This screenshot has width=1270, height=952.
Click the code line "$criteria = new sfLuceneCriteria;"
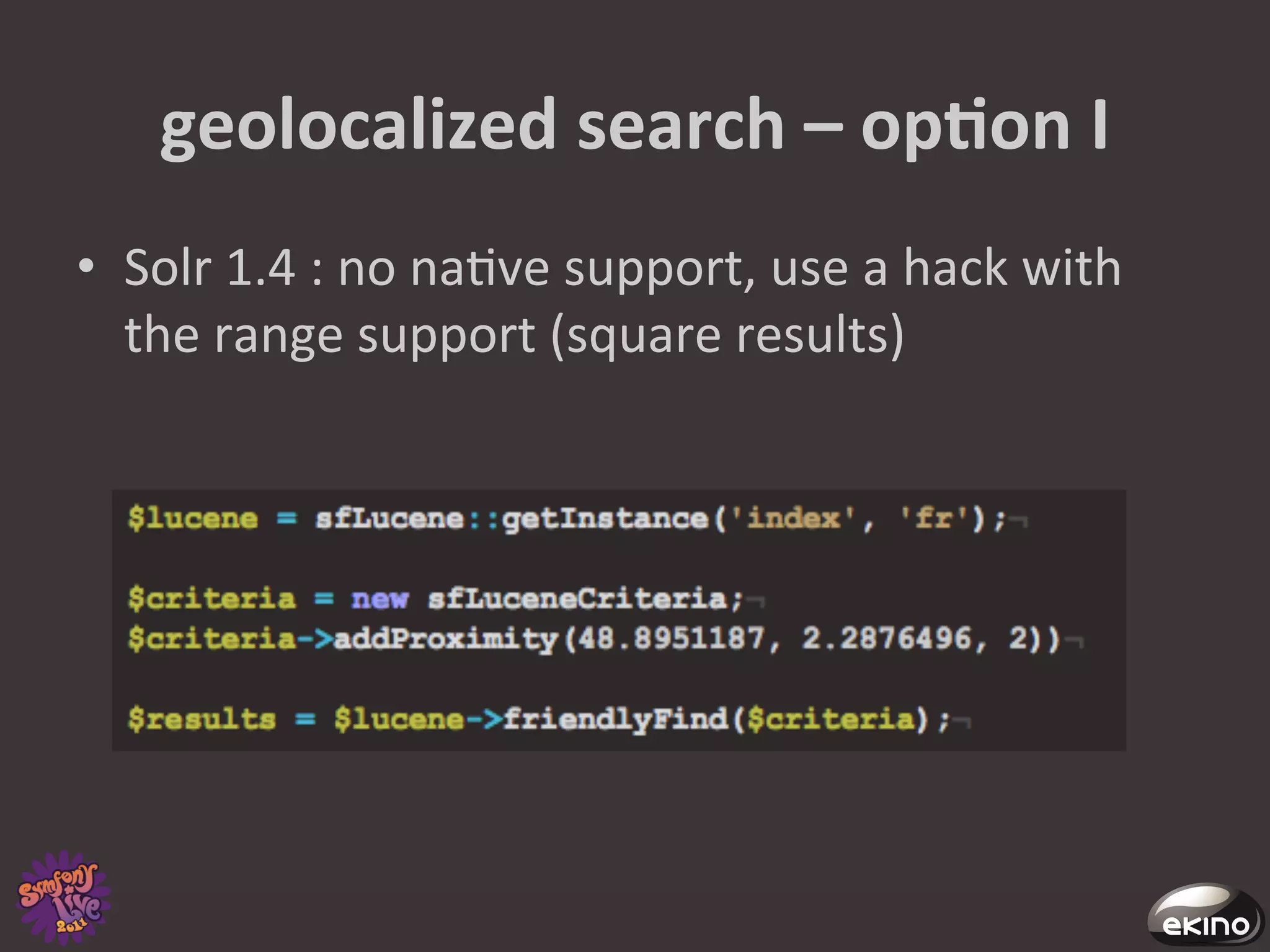pyautogui.click(x=435, y=599)
